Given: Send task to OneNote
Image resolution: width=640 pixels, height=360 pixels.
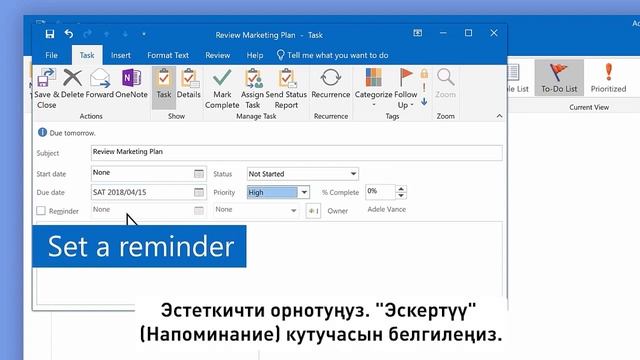Looking at the screenshot, I should [131, 84].
